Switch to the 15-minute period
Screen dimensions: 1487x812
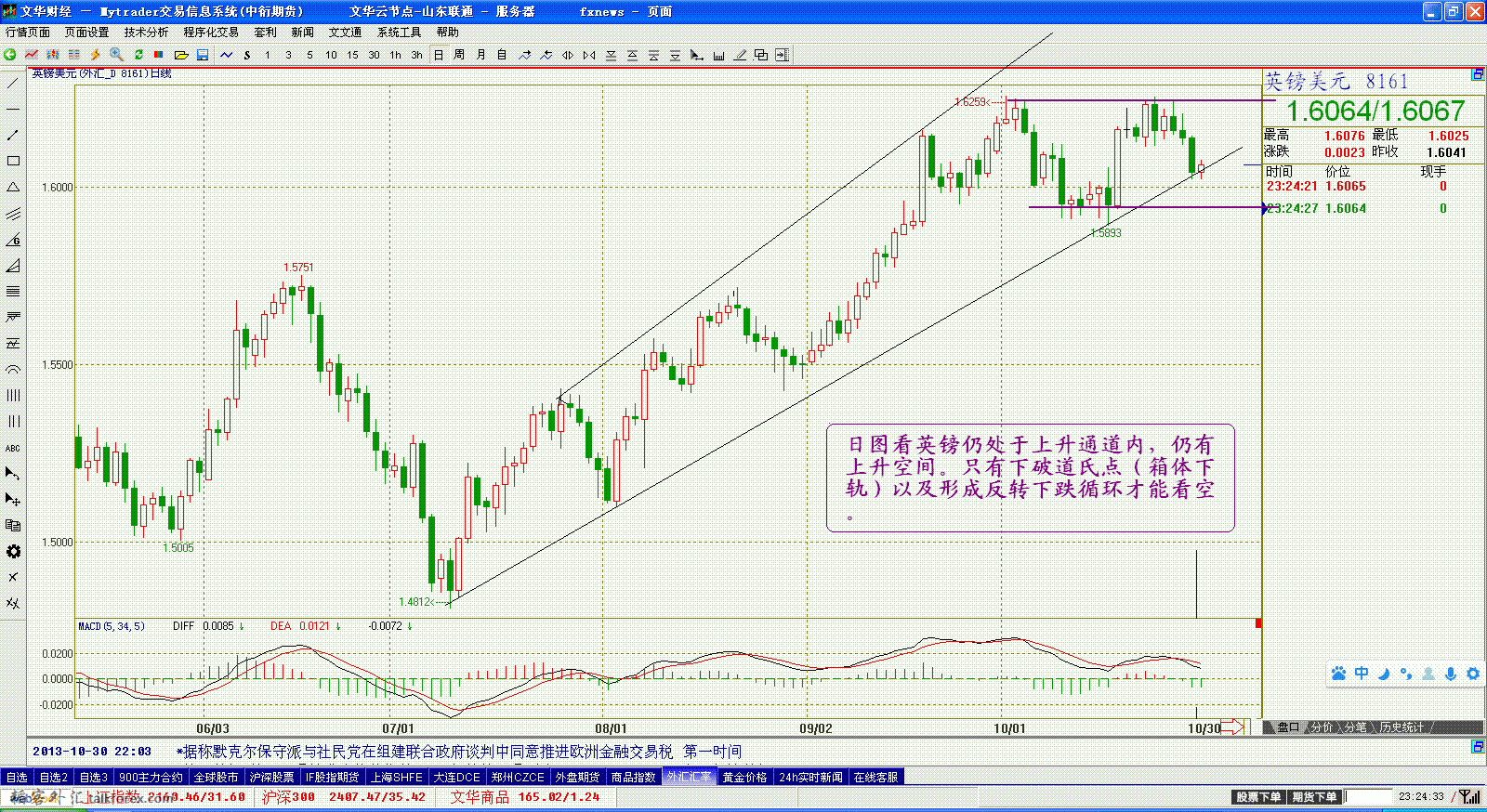[x=352, y=55]
